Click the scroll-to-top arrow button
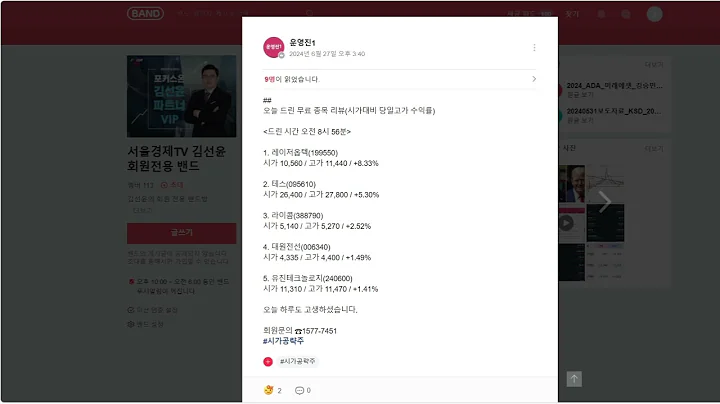Viewport: 720px width, 404px height. 574,379
